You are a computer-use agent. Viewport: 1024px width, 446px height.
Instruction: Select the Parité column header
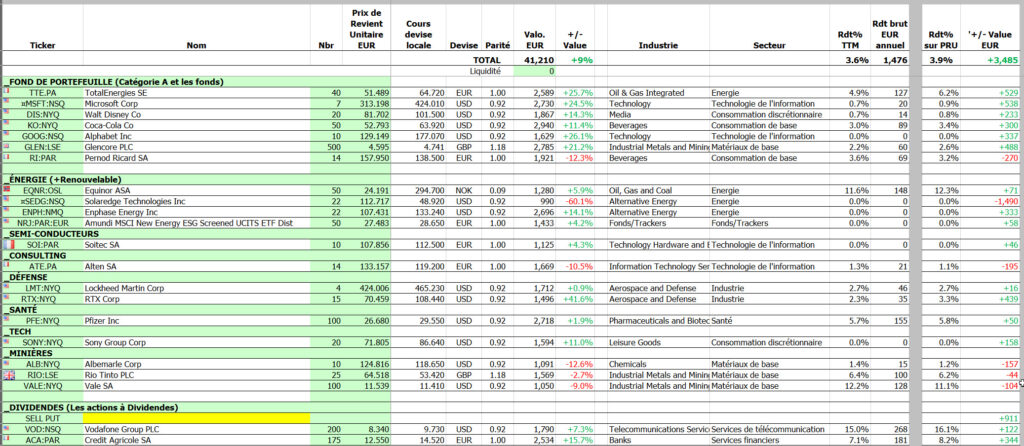coord(498,46)
